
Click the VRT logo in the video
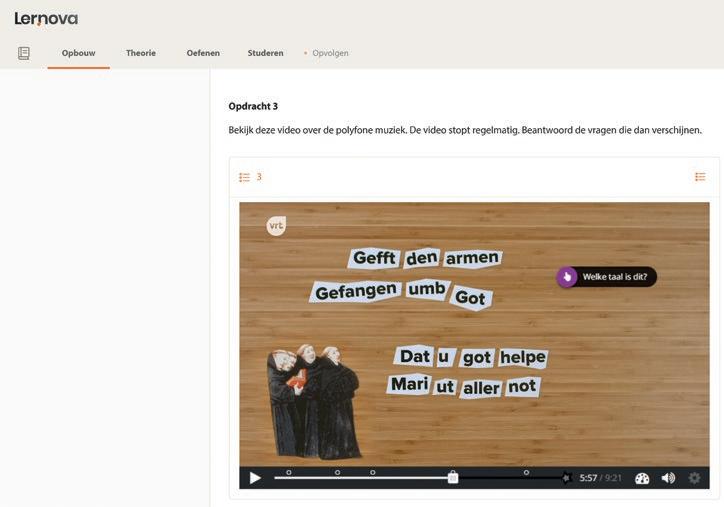[276, 226]
